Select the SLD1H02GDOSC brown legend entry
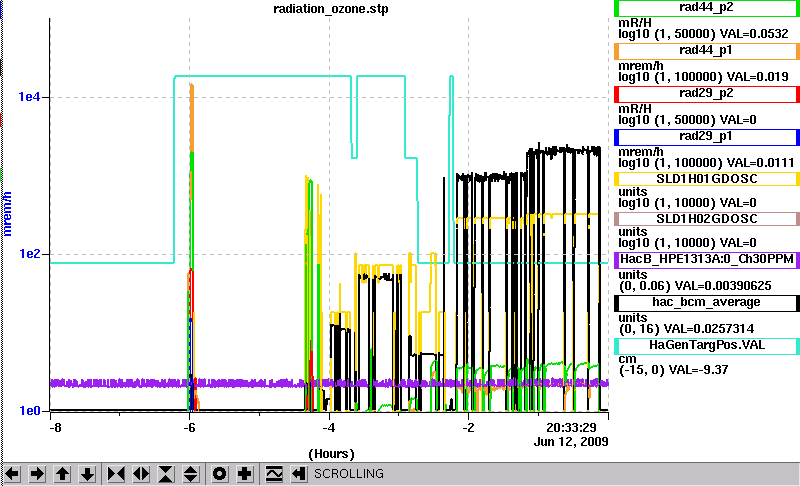 click(x=707, y=219)
